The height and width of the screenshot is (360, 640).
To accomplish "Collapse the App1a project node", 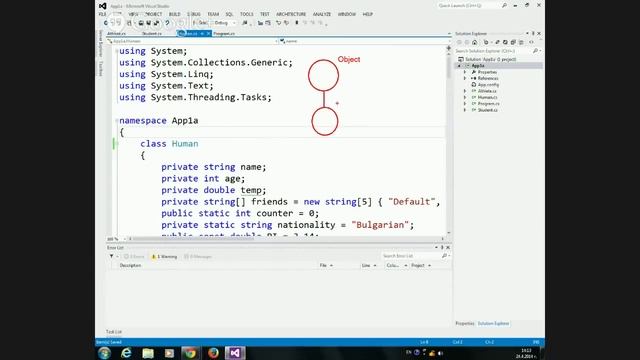I will click(x=460, y=66).
